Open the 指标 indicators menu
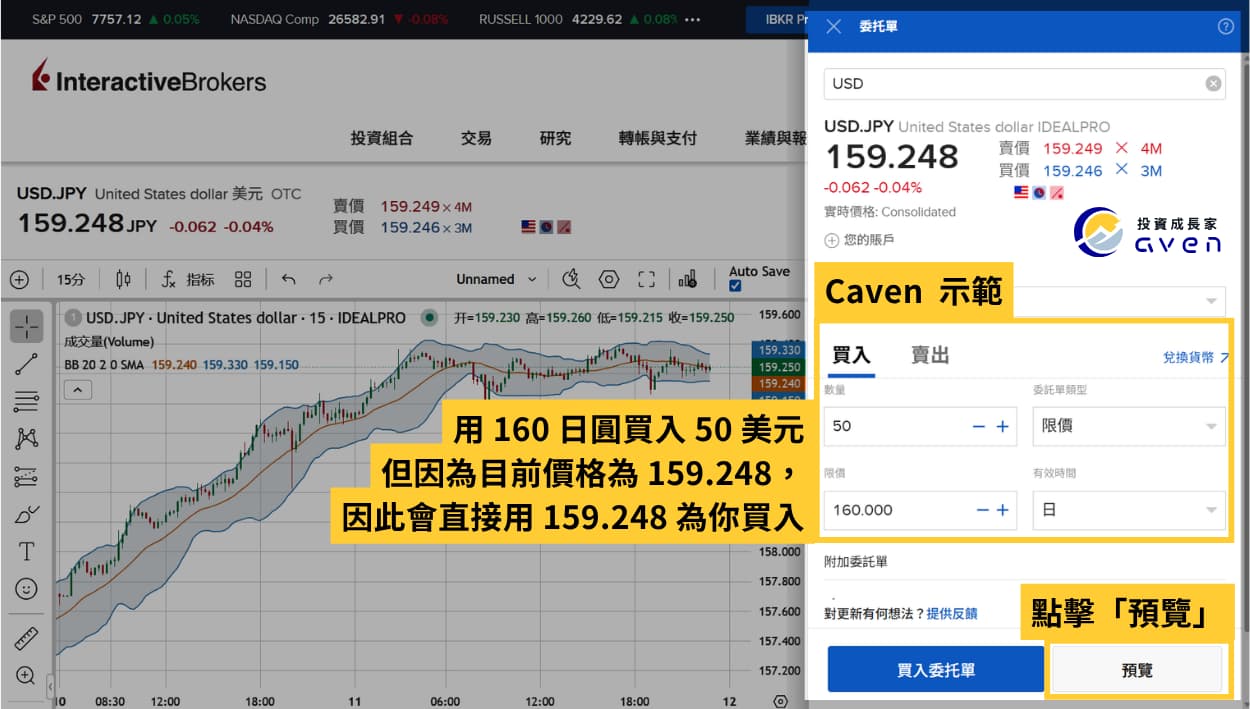This screenshot has height=709, width=1250. point(188,280)
